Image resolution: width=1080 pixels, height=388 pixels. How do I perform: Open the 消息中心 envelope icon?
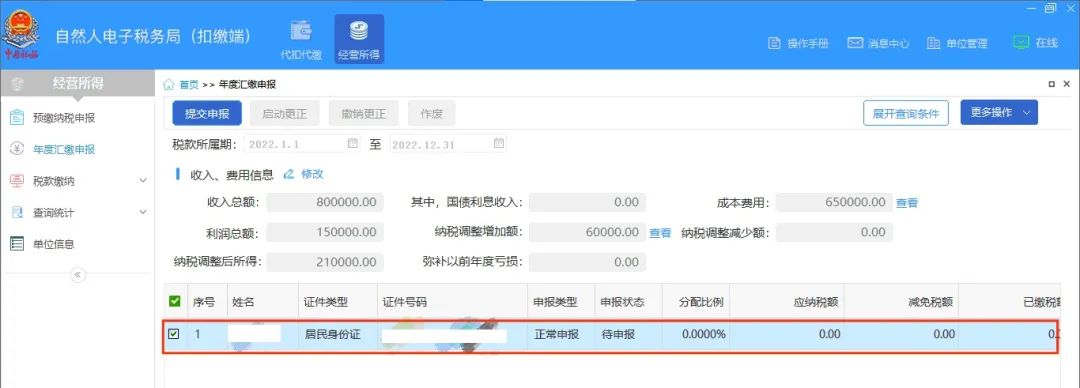coord(855,43)
